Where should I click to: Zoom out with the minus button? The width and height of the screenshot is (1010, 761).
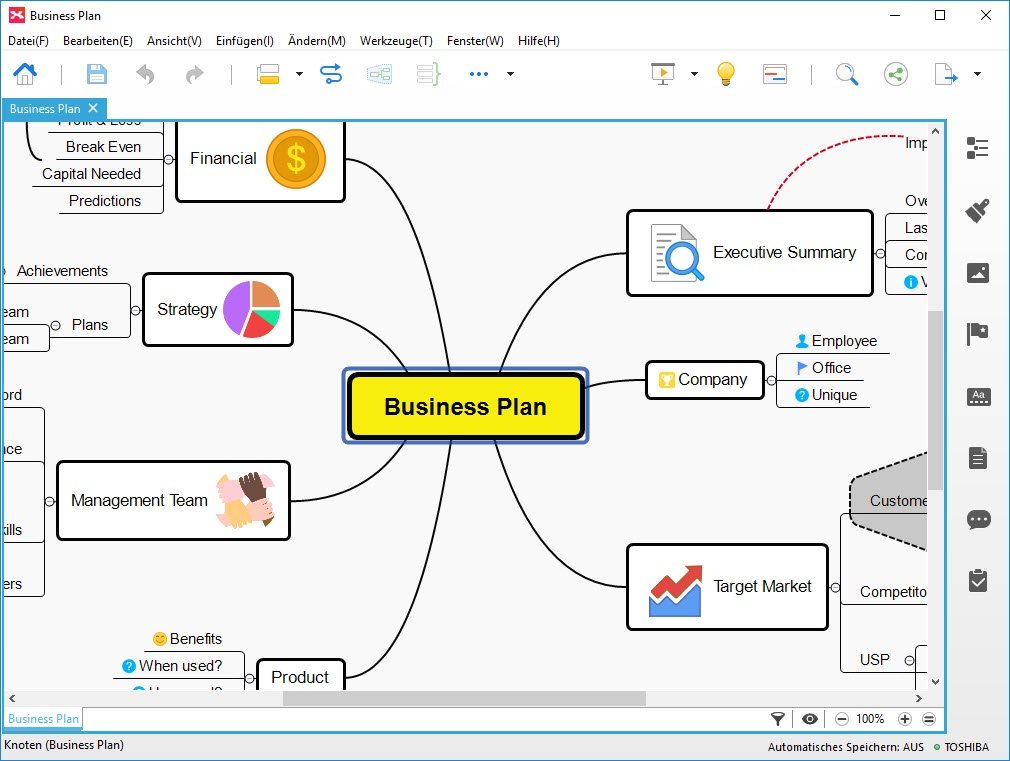click(x=841, y=719)
